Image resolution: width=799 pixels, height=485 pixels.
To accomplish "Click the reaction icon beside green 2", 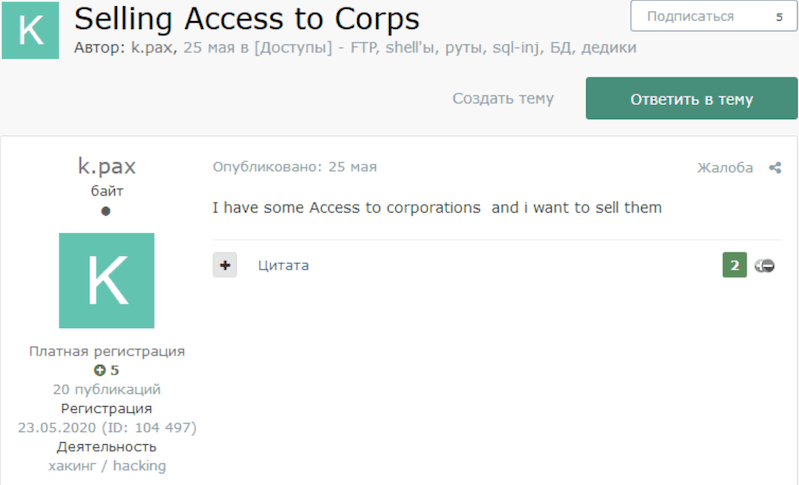I will click(x=764, y=265).
